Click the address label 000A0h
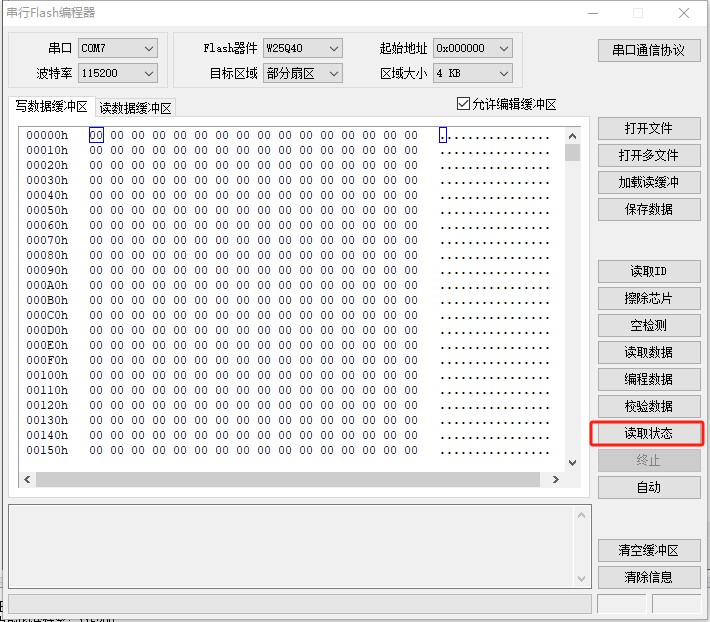Screen dimensions: 710x622 pos(47,285)
